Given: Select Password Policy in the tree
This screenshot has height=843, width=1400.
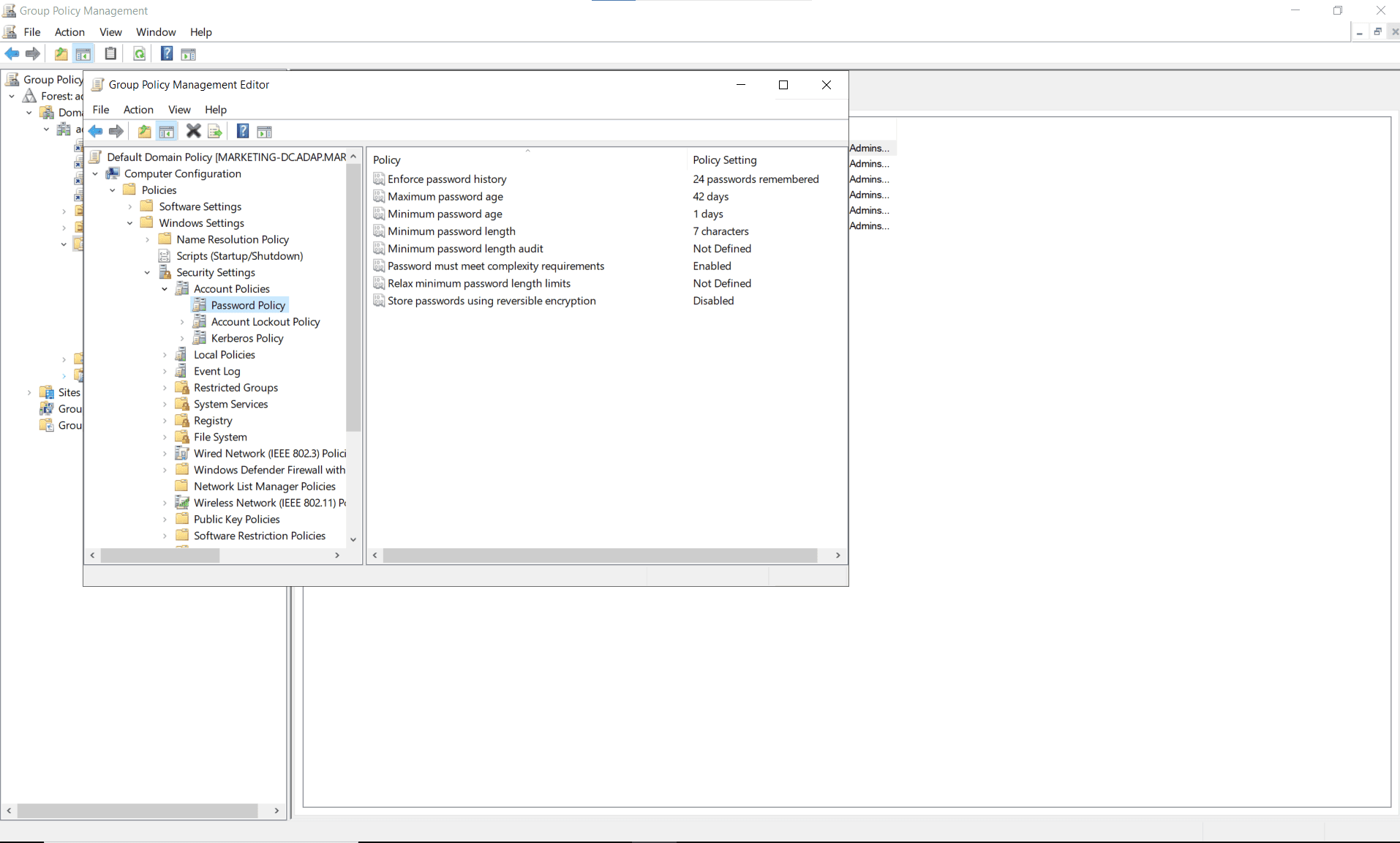Looking at the screenshot, I should pyautogui.click(x=248, y=305).
